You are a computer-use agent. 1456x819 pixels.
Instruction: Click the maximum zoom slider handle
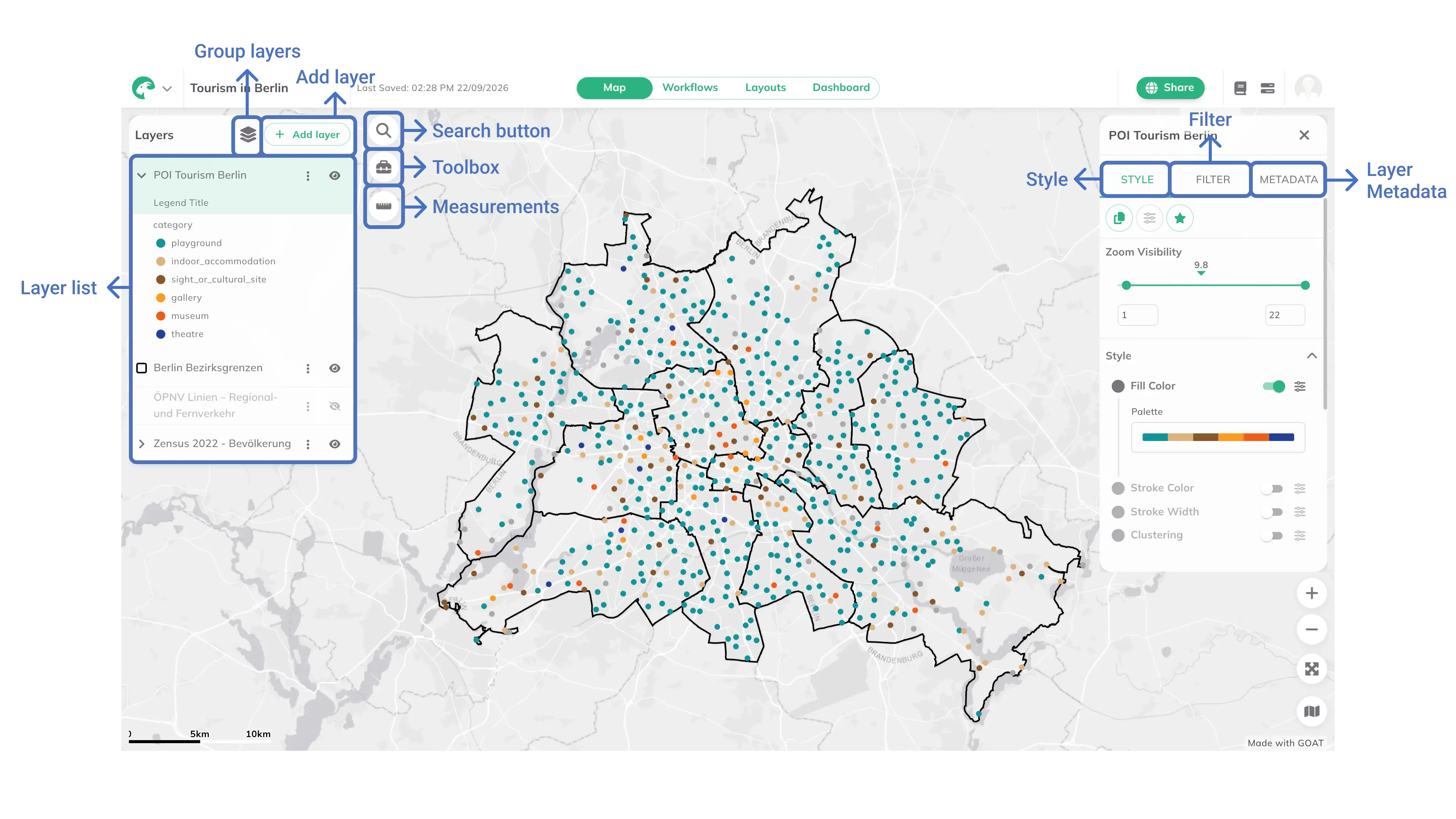pos(1305,286)
